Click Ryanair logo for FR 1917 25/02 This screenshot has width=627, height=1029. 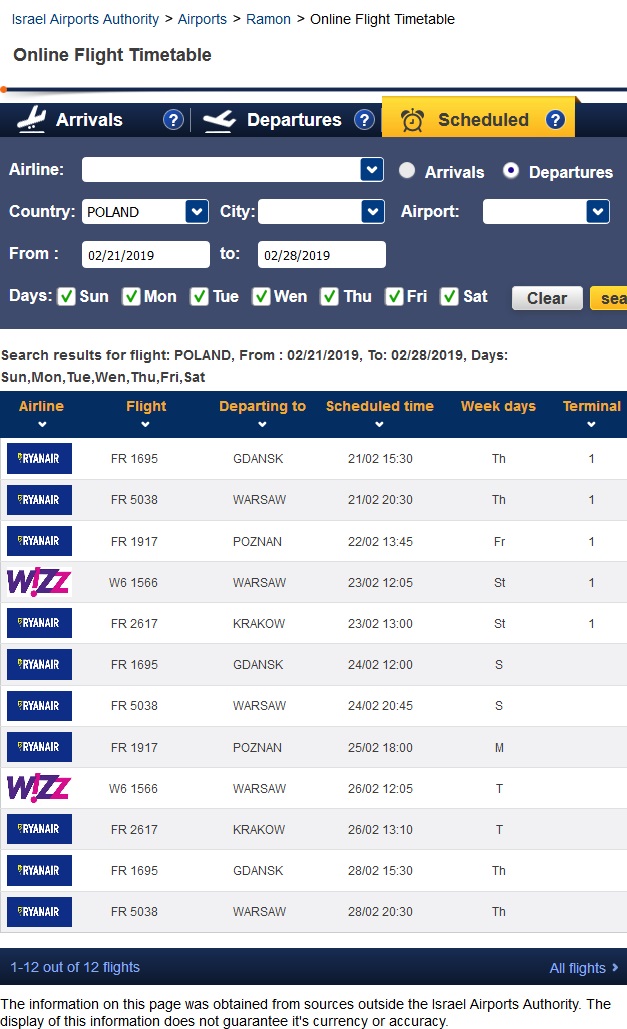click(39, 747)
